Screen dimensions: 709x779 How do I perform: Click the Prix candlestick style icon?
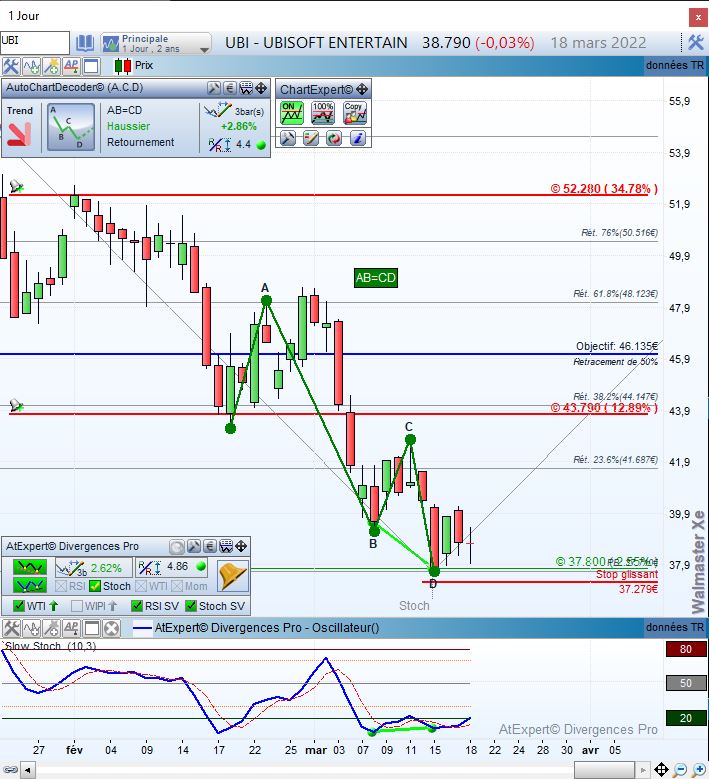tap(122, 66)
